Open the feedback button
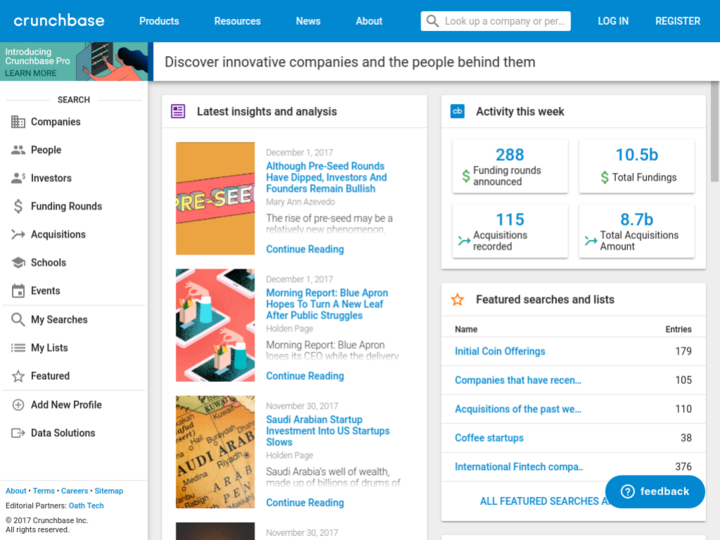This screenshot has width=720, height=540. click(655, 491)
